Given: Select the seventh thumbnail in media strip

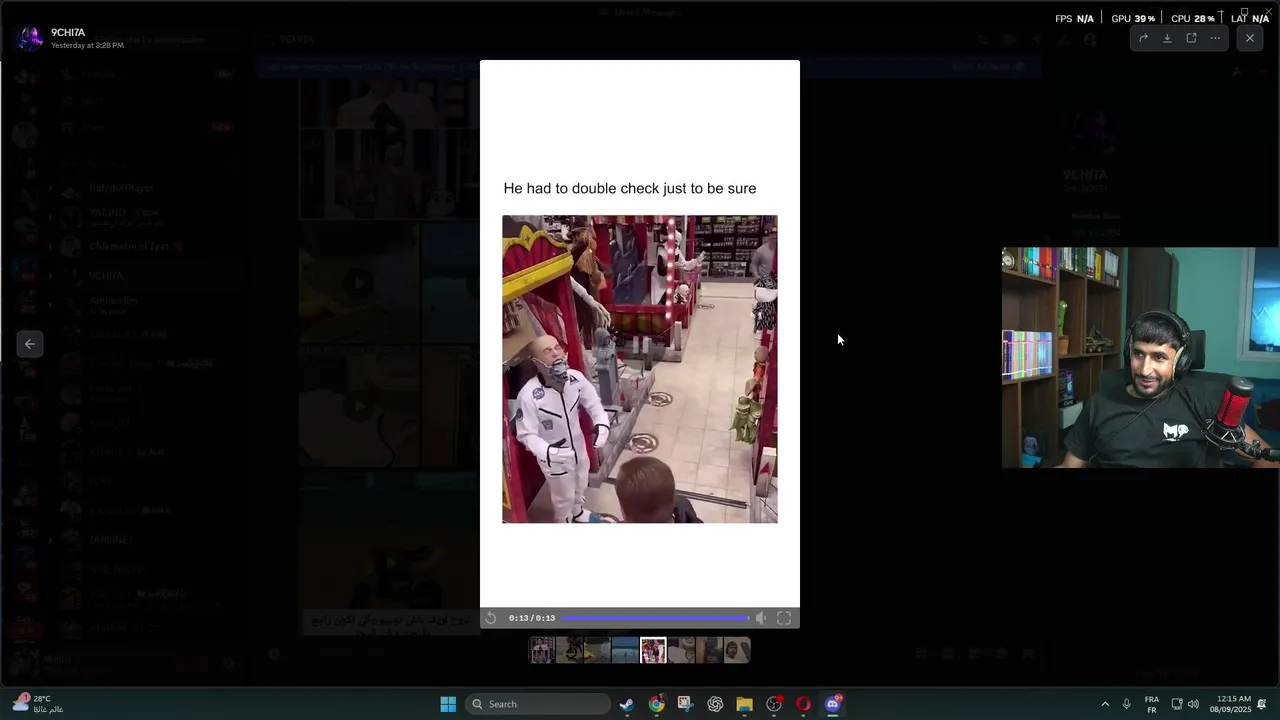Looking at the screenshot, I should [709, 651].
